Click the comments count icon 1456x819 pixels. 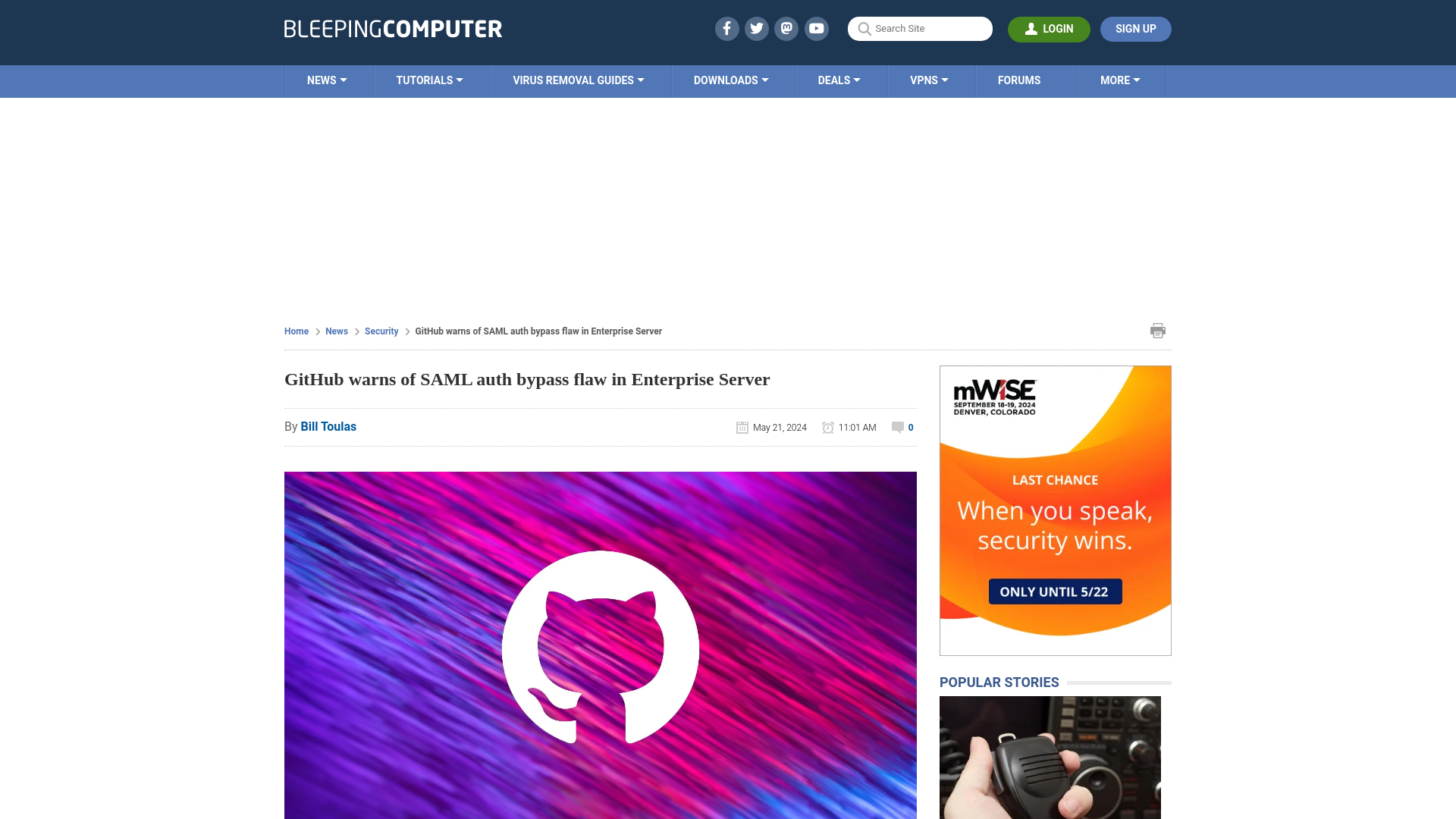897,427
